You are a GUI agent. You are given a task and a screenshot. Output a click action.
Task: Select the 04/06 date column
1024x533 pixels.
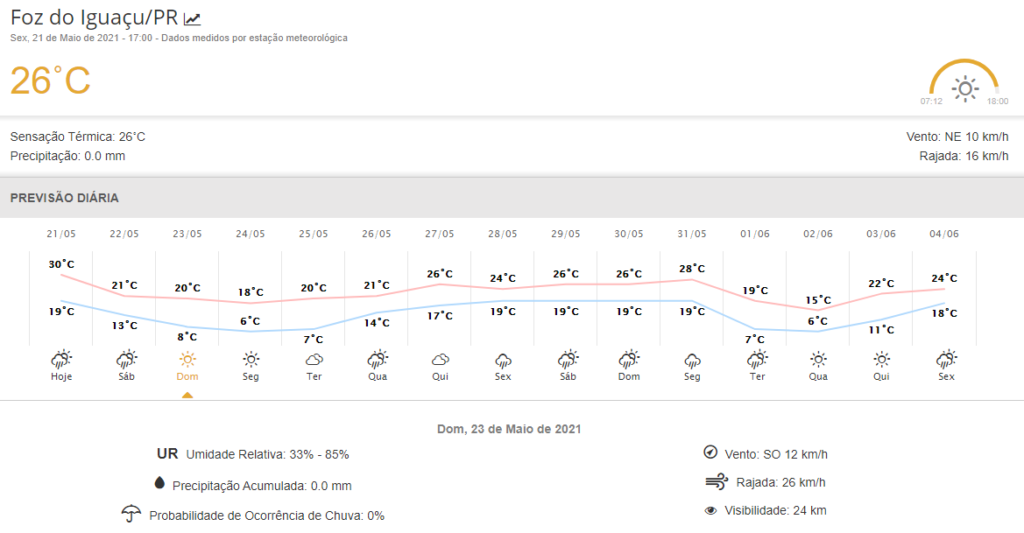pyautogui.click(x=943, y=234)
